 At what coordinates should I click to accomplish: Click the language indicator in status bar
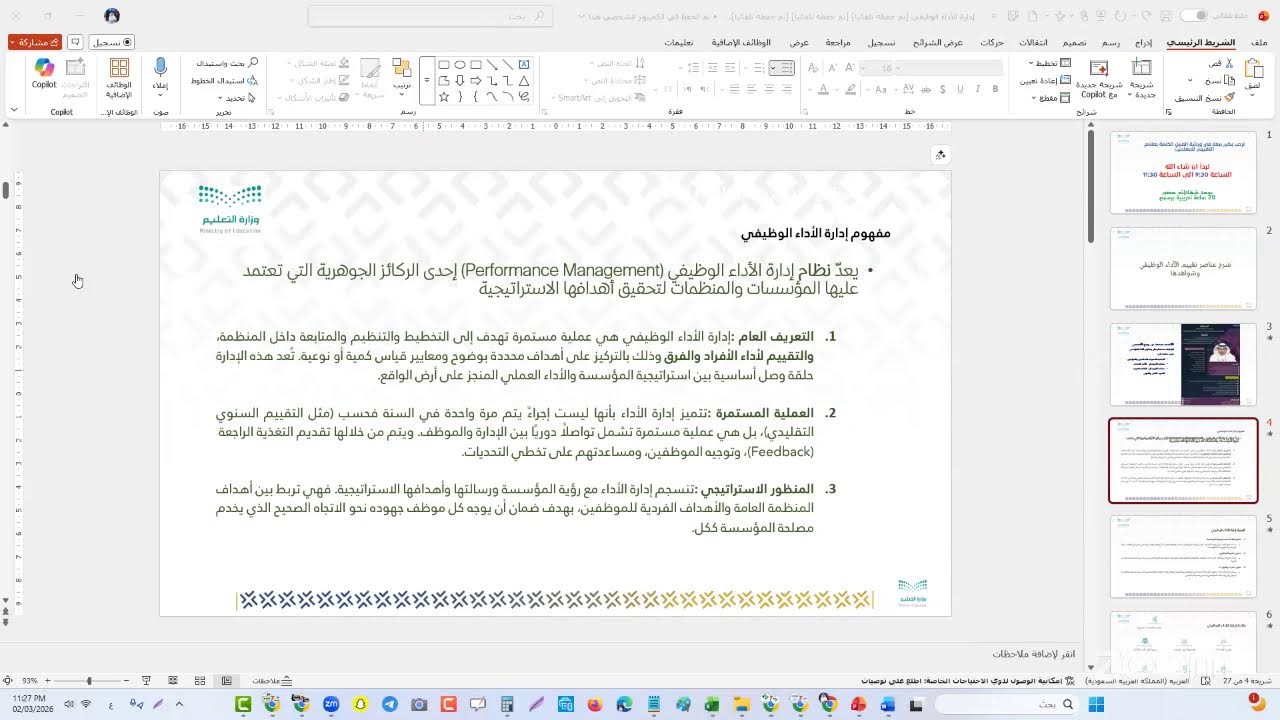pyautogui.click(x=1137, y=681)
